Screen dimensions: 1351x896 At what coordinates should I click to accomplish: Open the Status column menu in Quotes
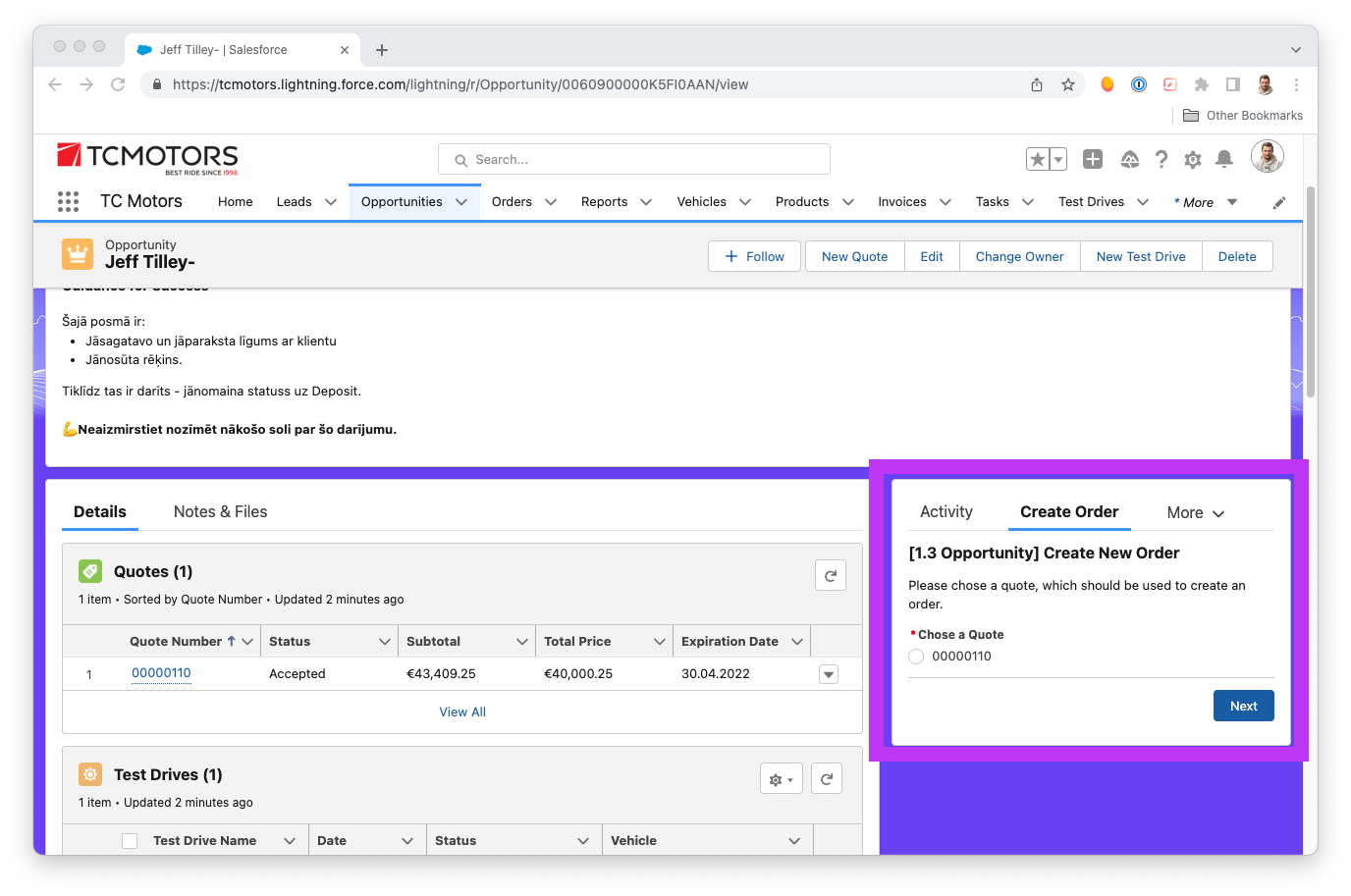pos(385,642)
